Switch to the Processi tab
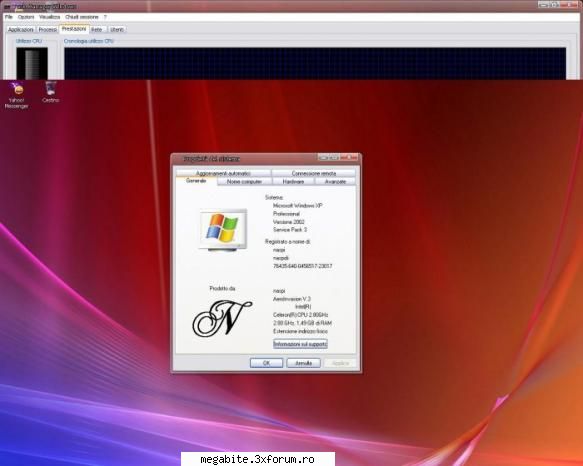The height and width of the screenshot is (466, 583). click(x=48, y=29)
